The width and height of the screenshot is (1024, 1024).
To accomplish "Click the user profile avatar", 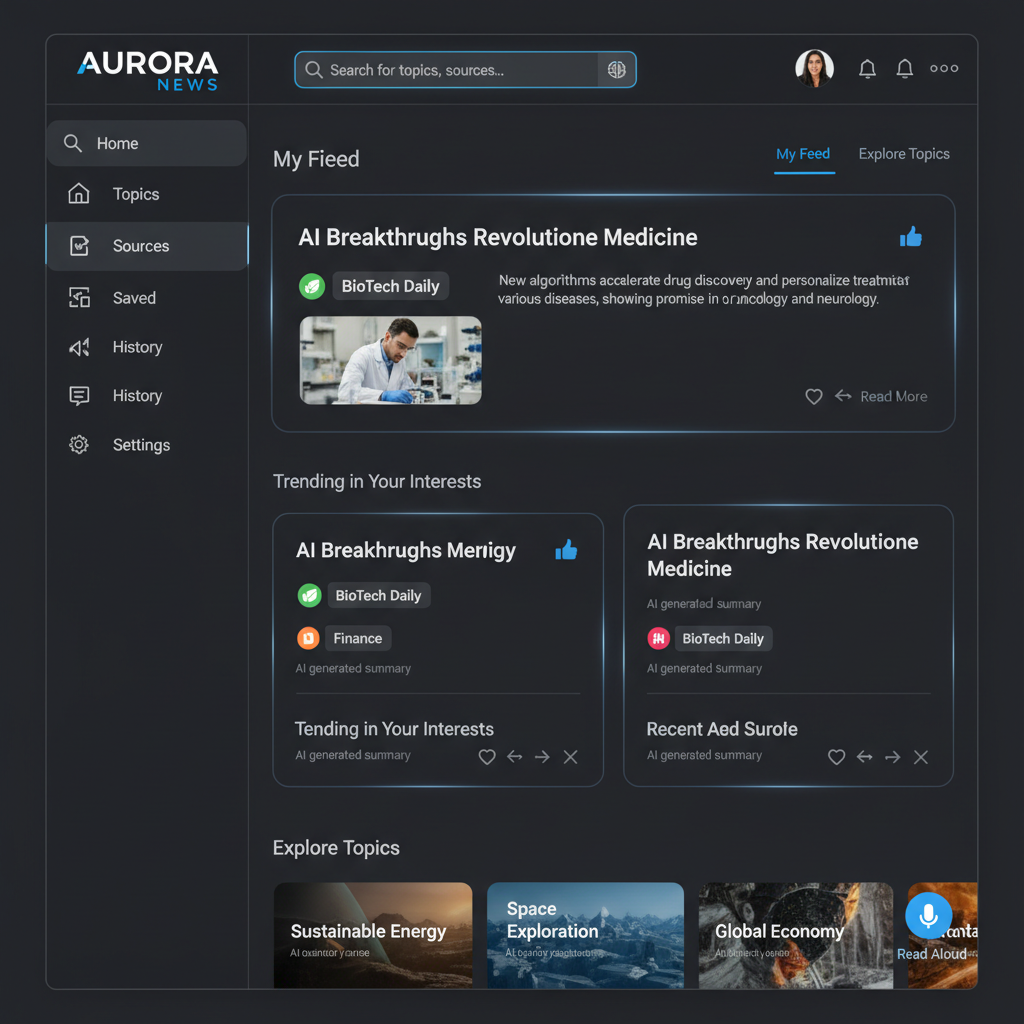I will point(814,69).
